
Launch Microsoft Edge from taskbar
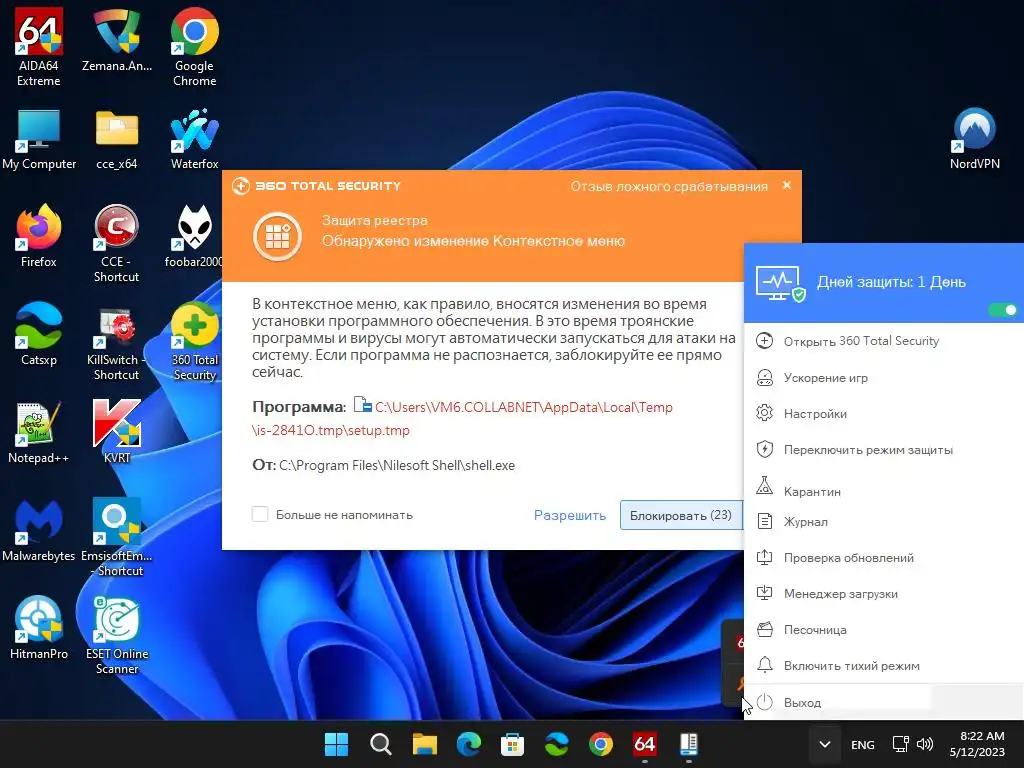(469, 744)
